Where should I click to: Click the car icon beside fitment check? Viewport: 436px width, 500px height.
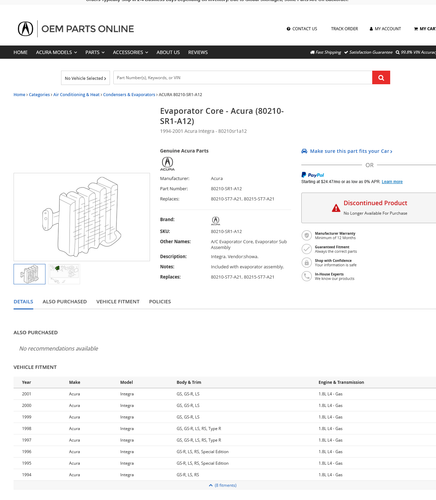[304, 151]
